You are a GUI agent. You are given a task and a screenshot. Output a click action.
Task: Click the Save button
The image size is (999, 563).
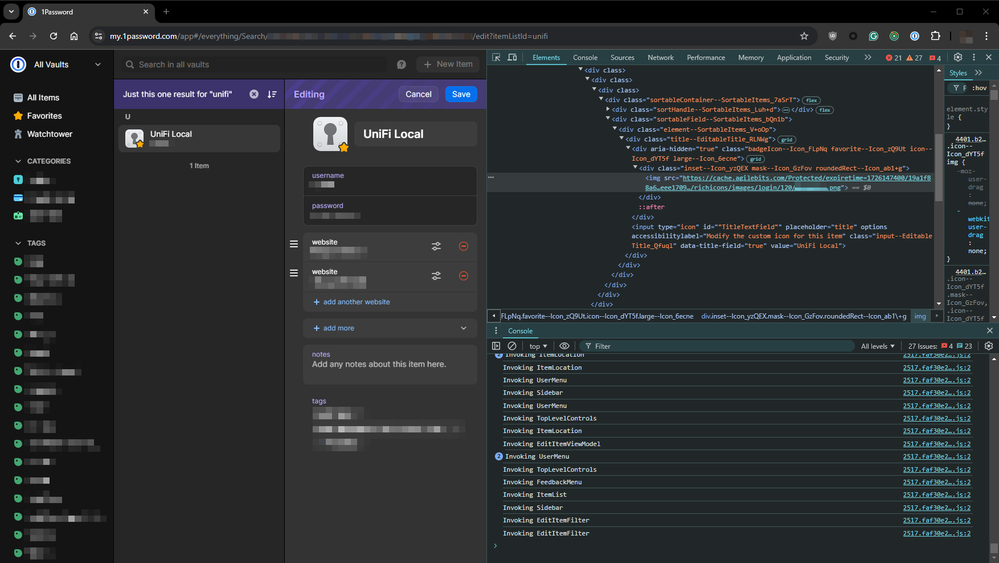point(460,94)
